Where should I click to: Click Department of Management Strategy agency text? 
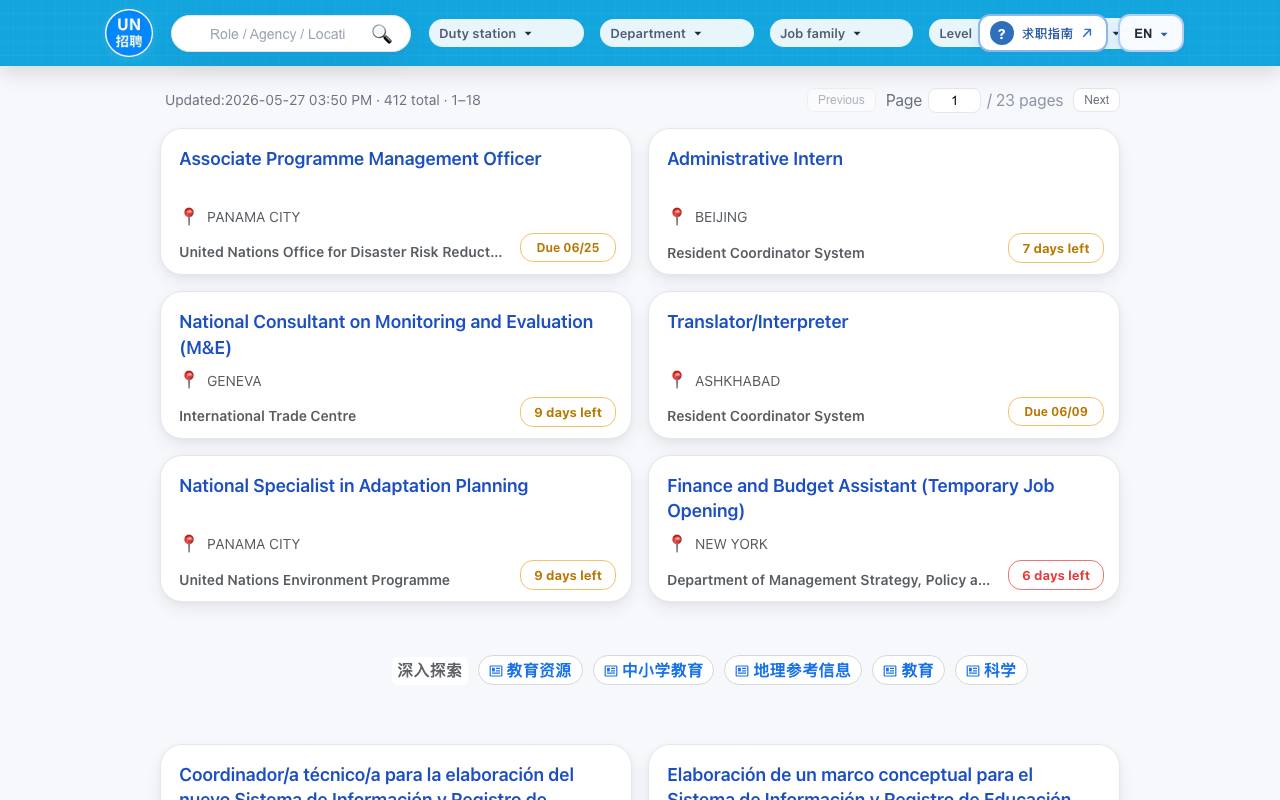[828, 580]
